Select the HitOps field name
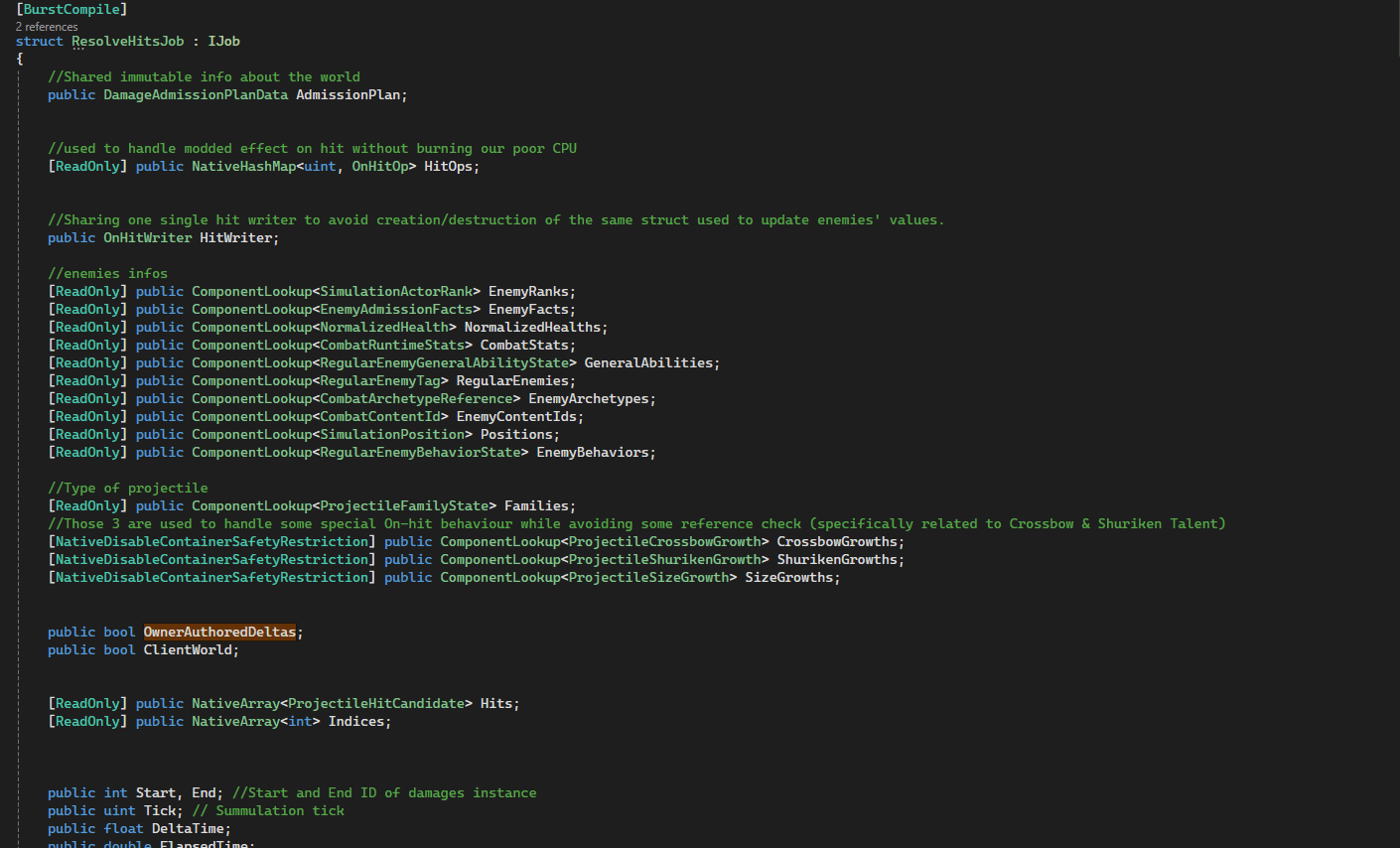This screenshot has width=1400, height=848. 449,166
